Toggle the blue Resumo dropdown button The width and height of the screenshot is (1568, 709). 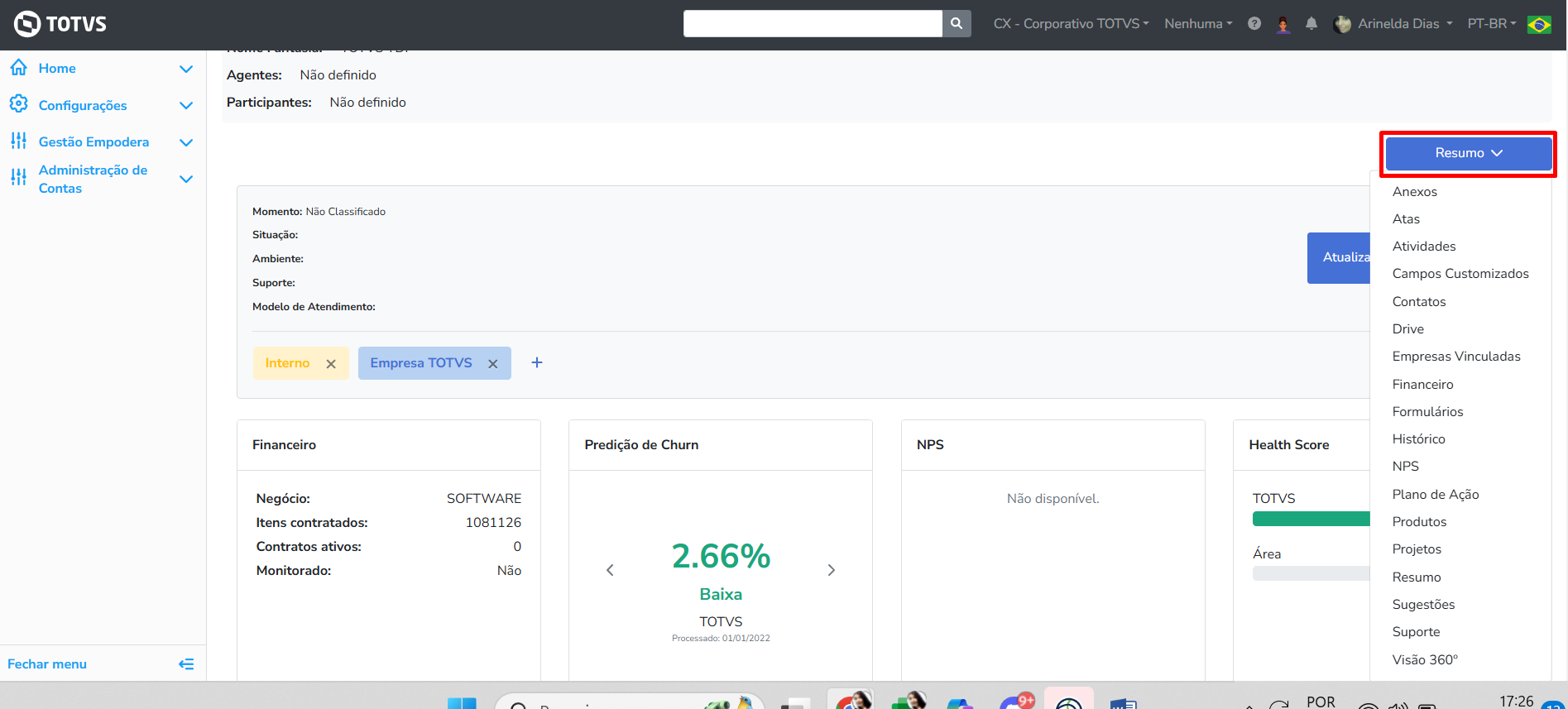[x=1469, y=153]
